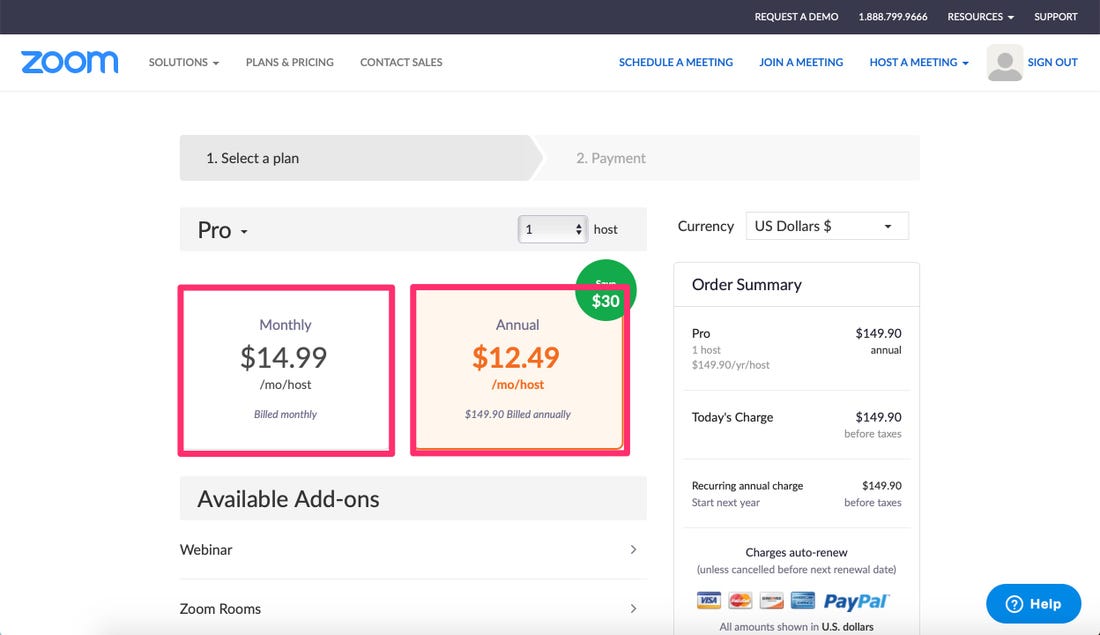The image size is (1100, 635).
Task: Open the Solutions dropdown menu
Action: point(184,62)
